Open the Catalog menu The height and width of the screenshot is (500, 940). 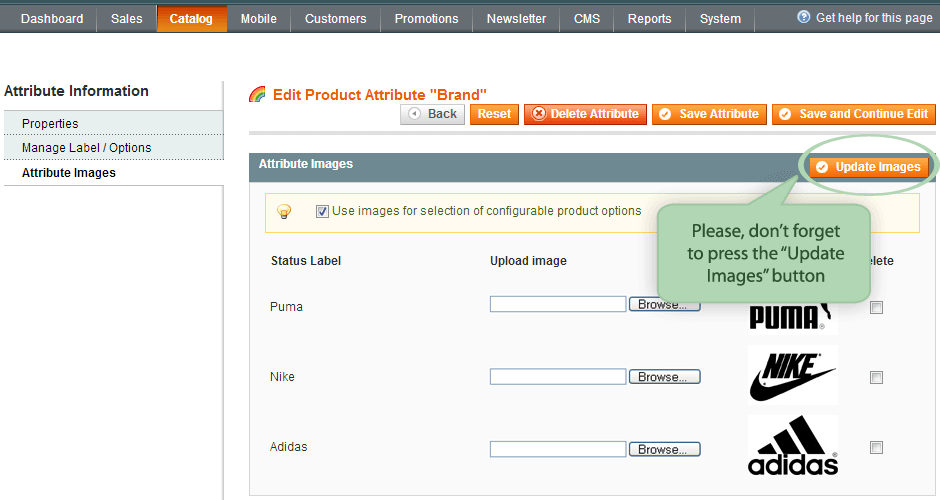[x=191, y=19]
